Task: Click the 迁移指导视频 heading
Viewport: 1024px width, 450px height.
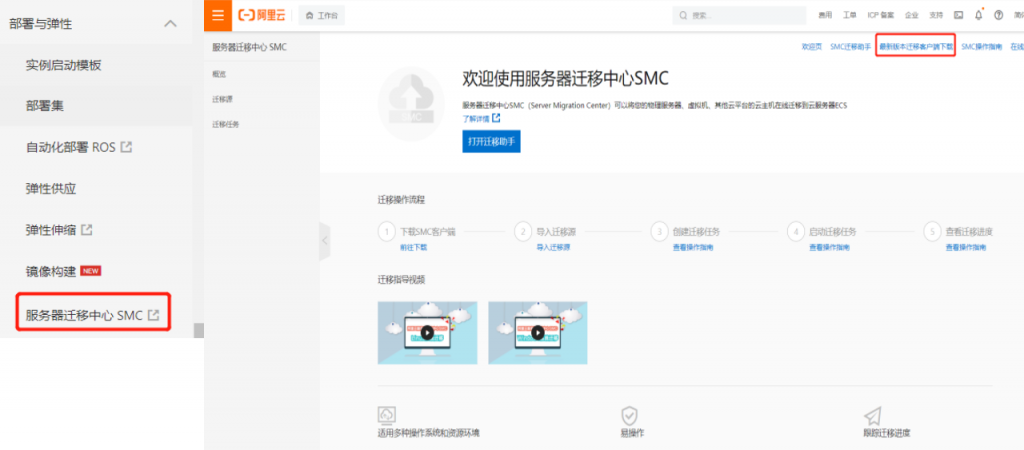Action: point(401,280)
